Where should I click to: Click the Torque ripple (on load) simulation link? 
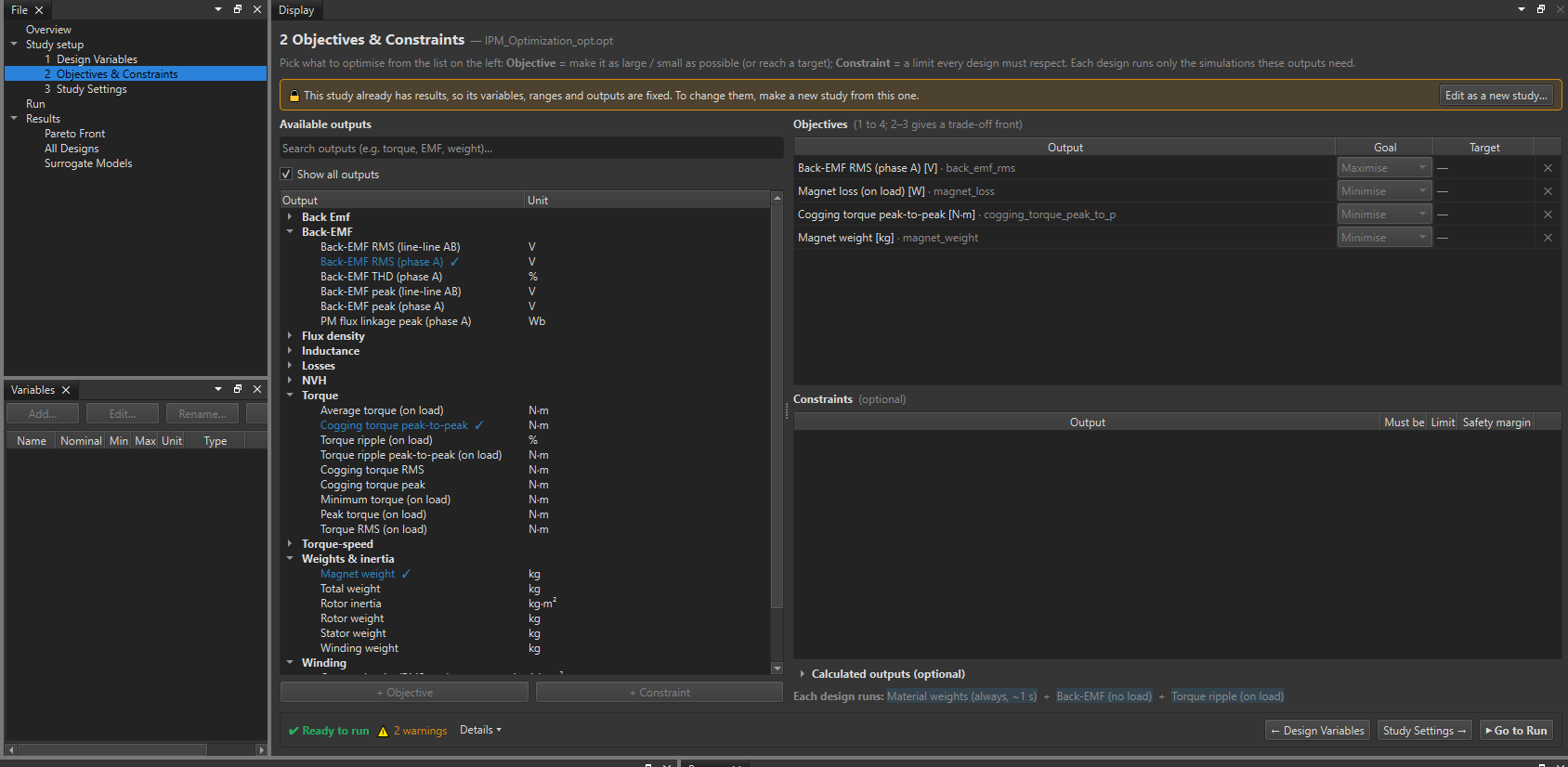(1227, 696)
